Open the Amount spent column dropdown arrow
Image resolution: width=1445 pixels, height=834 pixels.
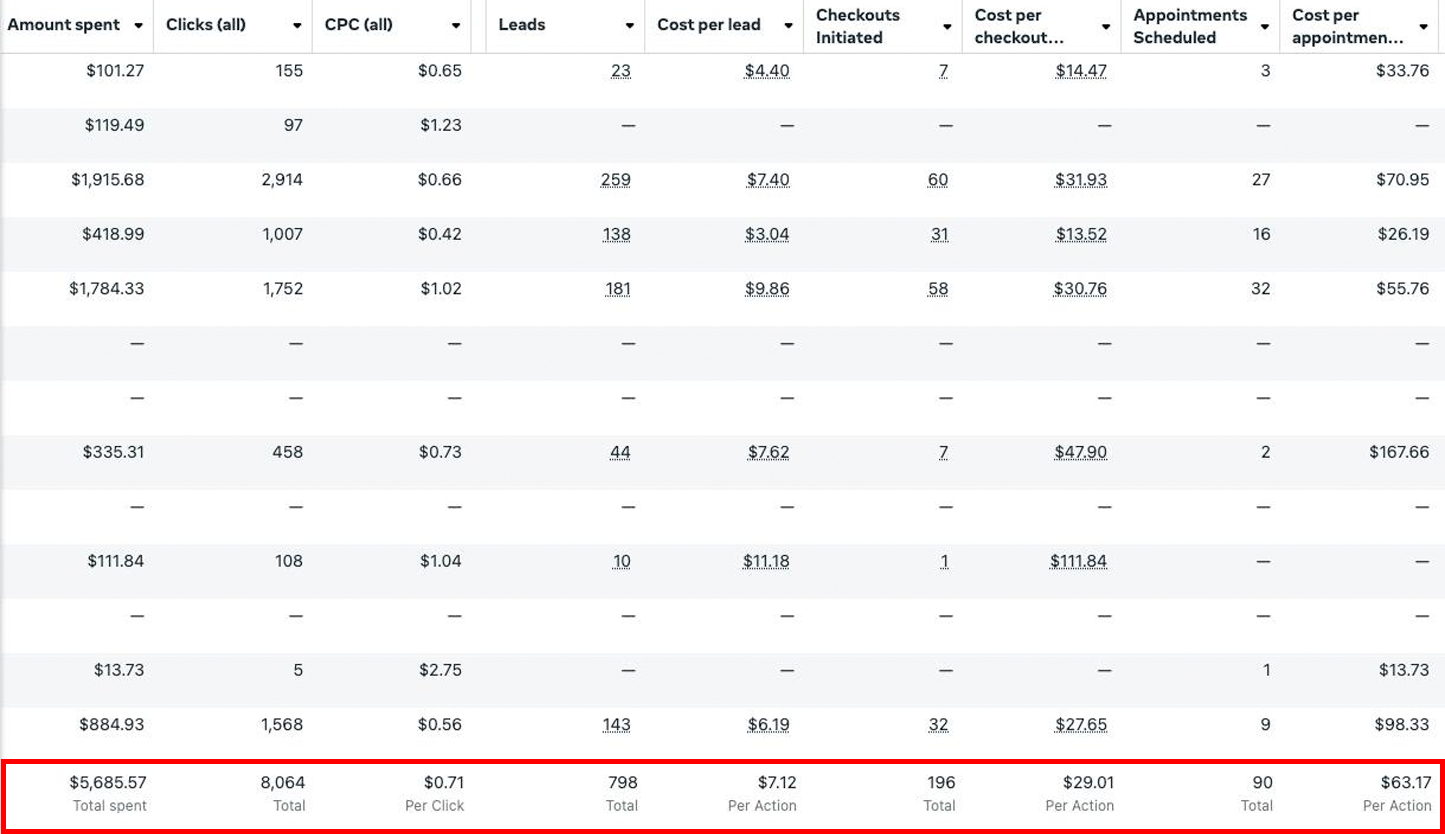coord(138,26)
